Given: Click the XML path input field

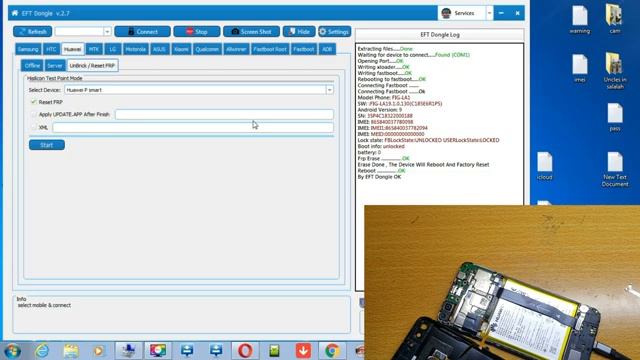Looking at the screenshot, I should coord(193,127).
